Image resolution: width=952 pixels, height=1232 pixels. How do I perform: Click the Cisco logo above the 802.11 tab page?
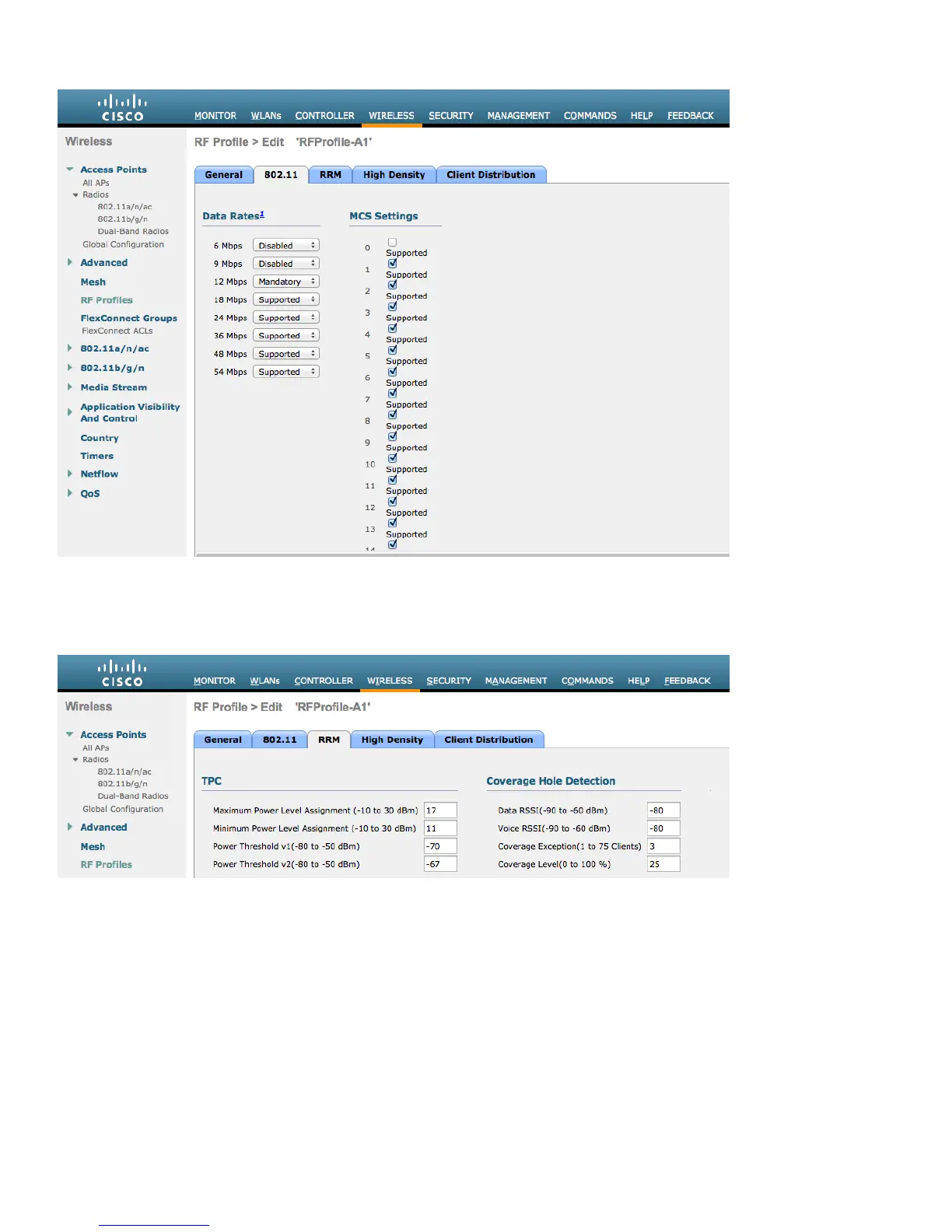click(x=122, y=108)
